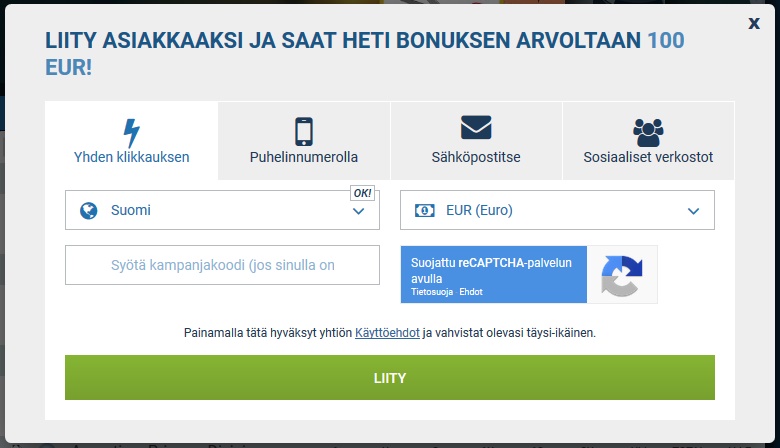Click the envelope email icon
Viewport: 780px width, 448px height.
pos(476,127)
